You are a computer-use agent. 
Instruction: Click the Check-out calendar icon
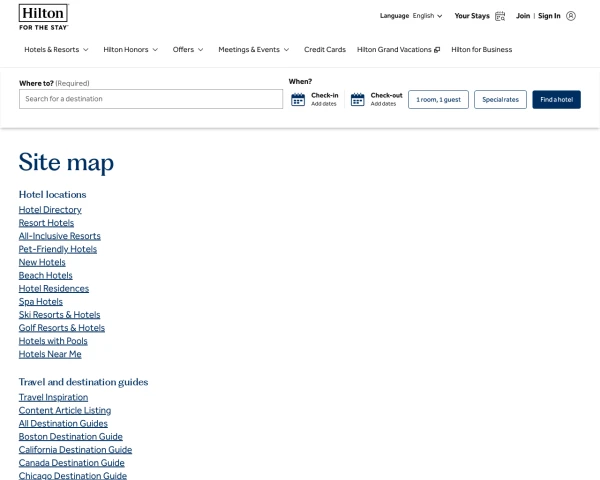[357, 100]
